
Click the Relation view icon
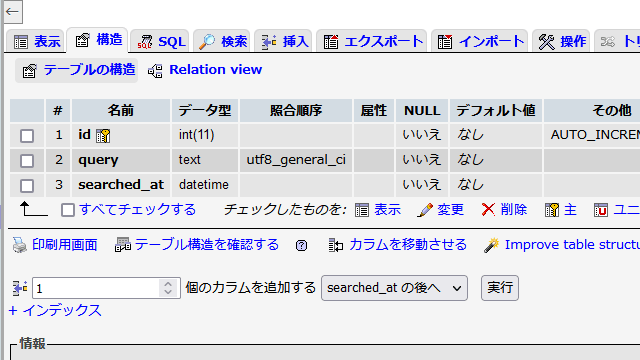(155, 71)
